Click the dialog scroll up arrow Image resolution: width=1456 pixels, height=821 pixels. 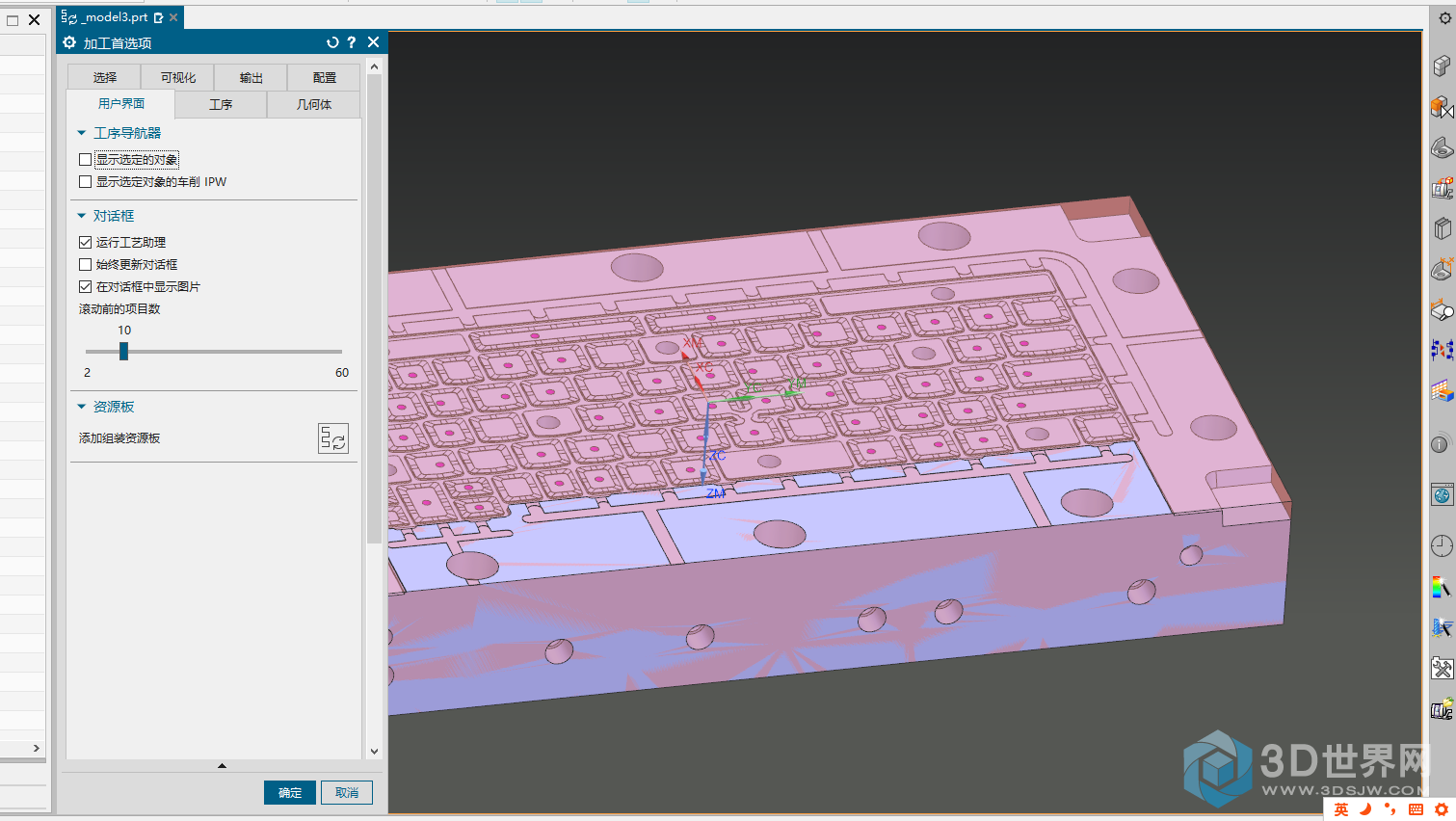[x=374, y=67]
